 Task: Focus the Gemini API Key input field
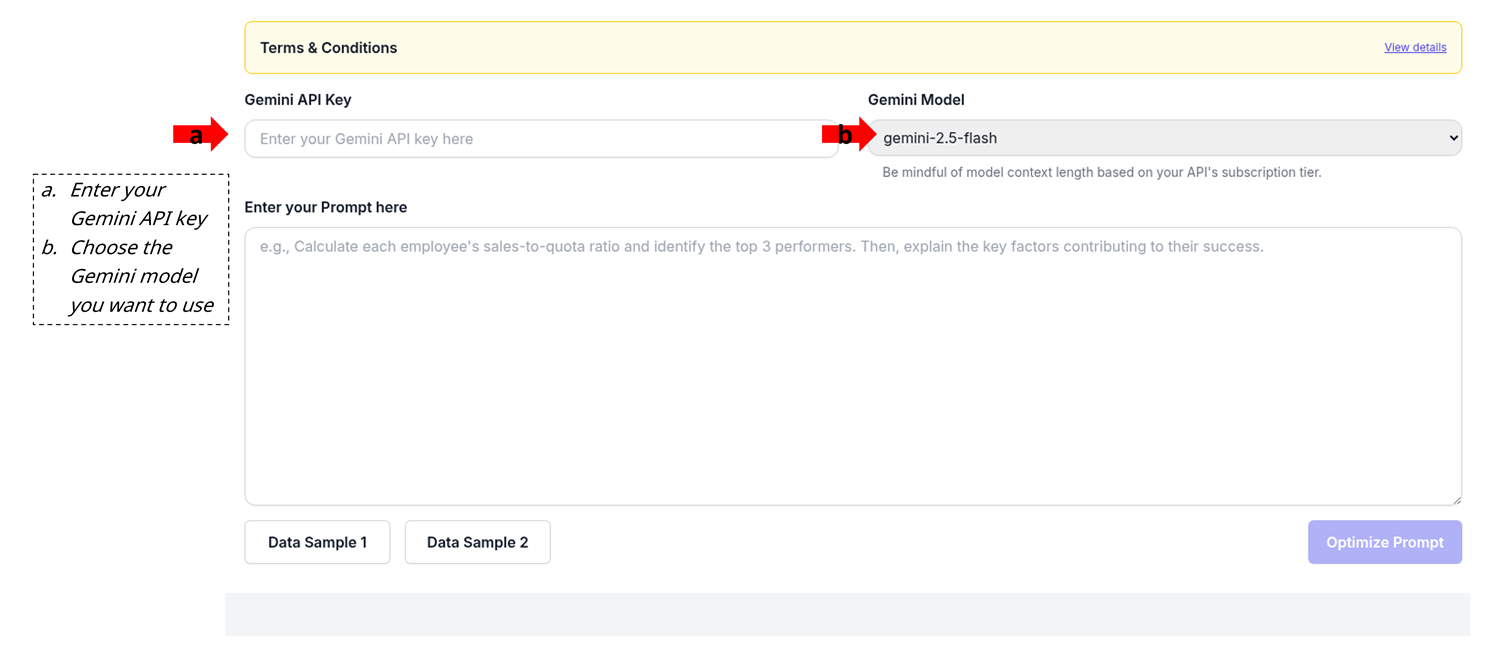[540, 139]
